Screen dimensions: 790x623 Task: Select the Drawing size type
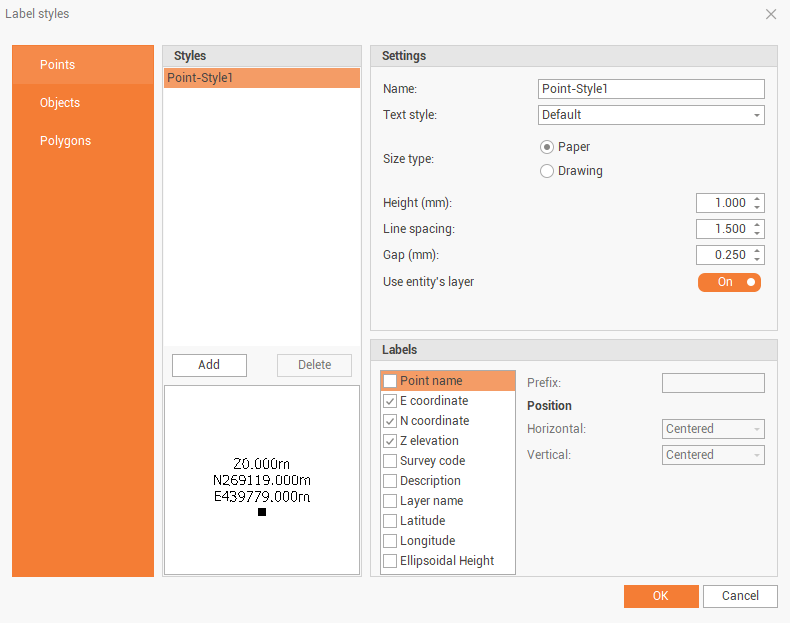547,171
